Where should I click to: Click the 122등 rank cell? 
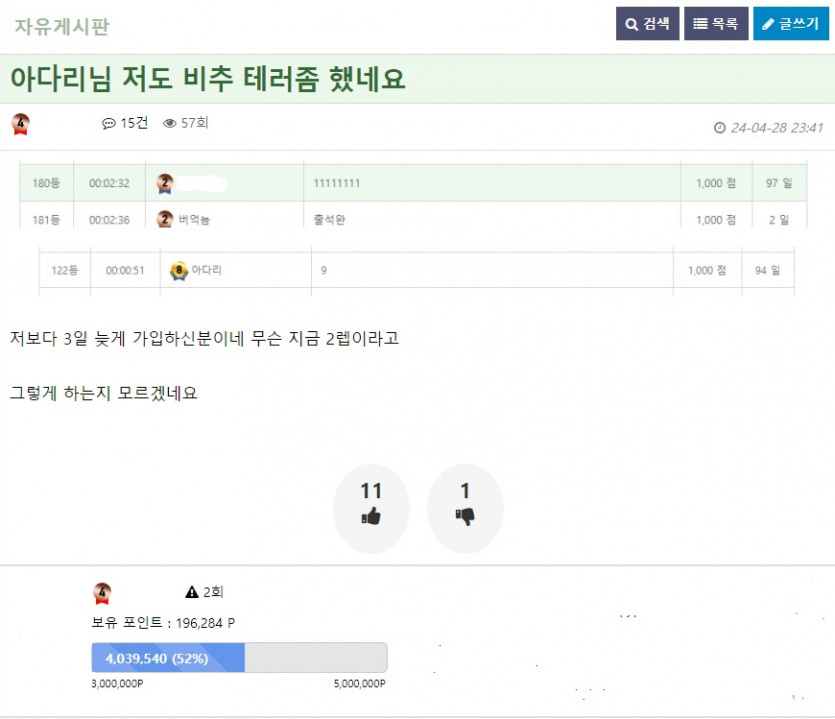coord(64,271)
